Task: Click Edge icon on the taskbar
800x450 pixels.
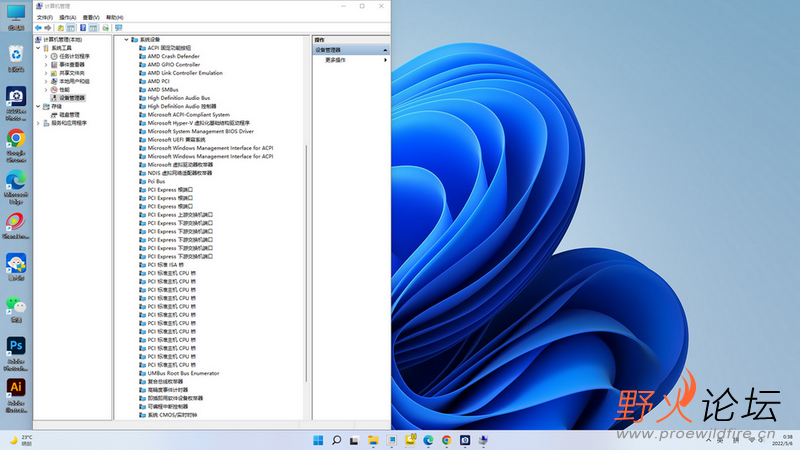Action: pos(428,440)
